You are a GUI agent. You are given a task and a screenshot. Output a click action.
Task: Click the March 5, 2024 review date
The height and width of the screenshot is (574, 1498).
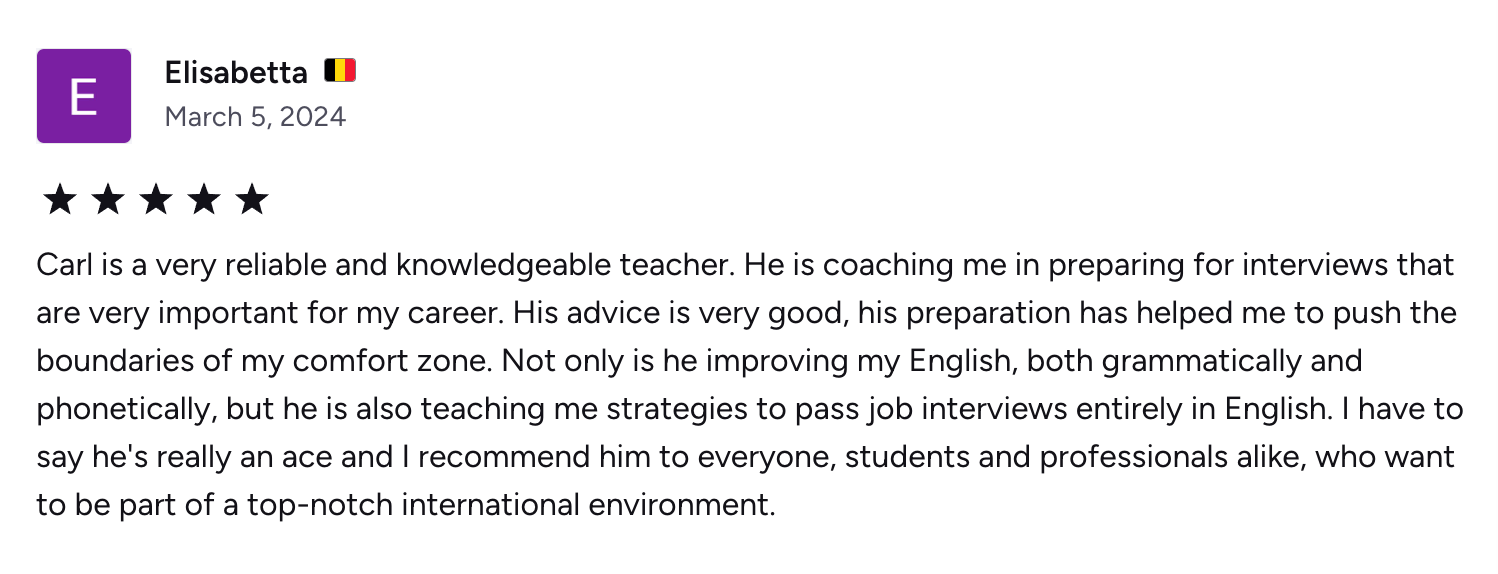[255, 117]
